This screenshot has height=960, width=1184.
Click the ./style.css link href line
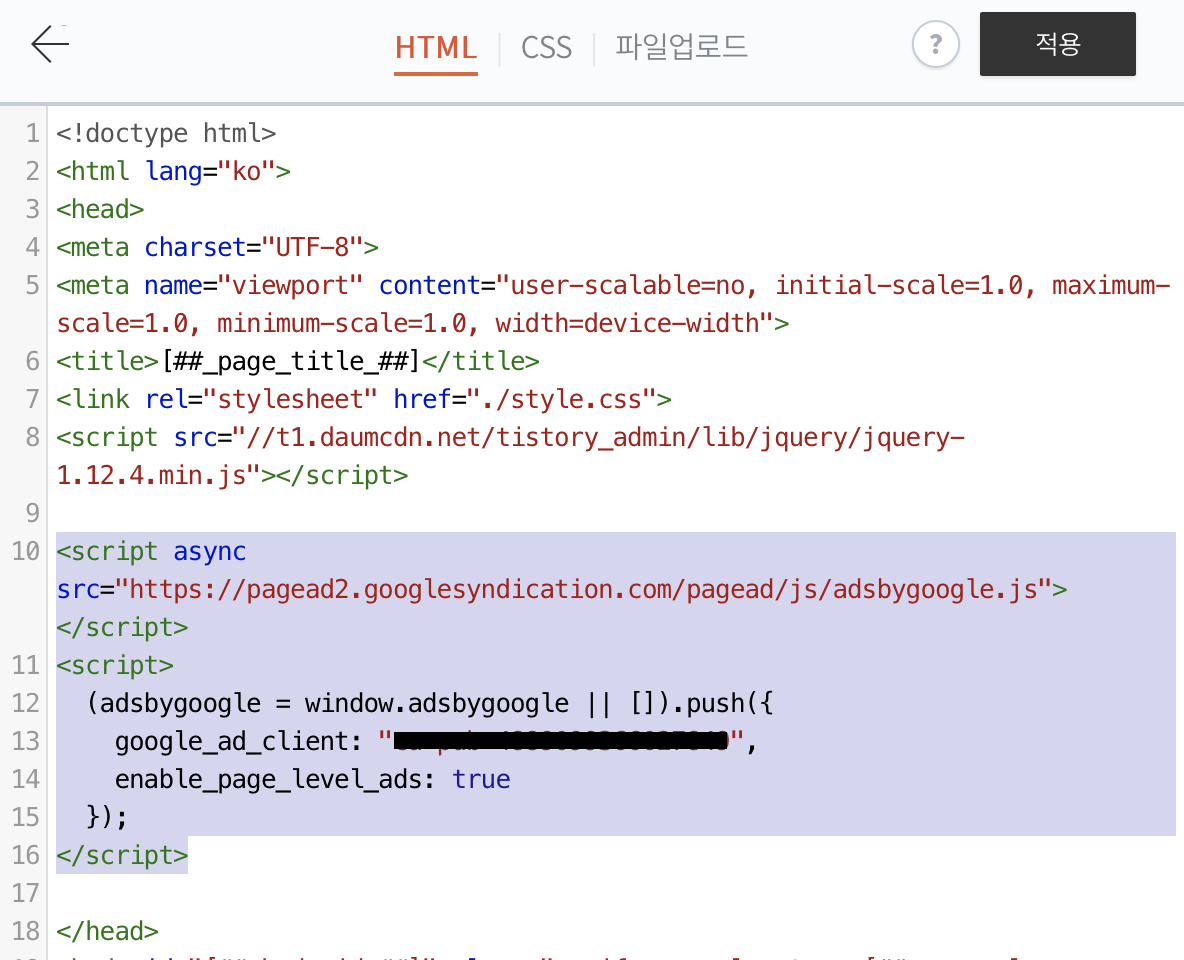pos(364,399)
